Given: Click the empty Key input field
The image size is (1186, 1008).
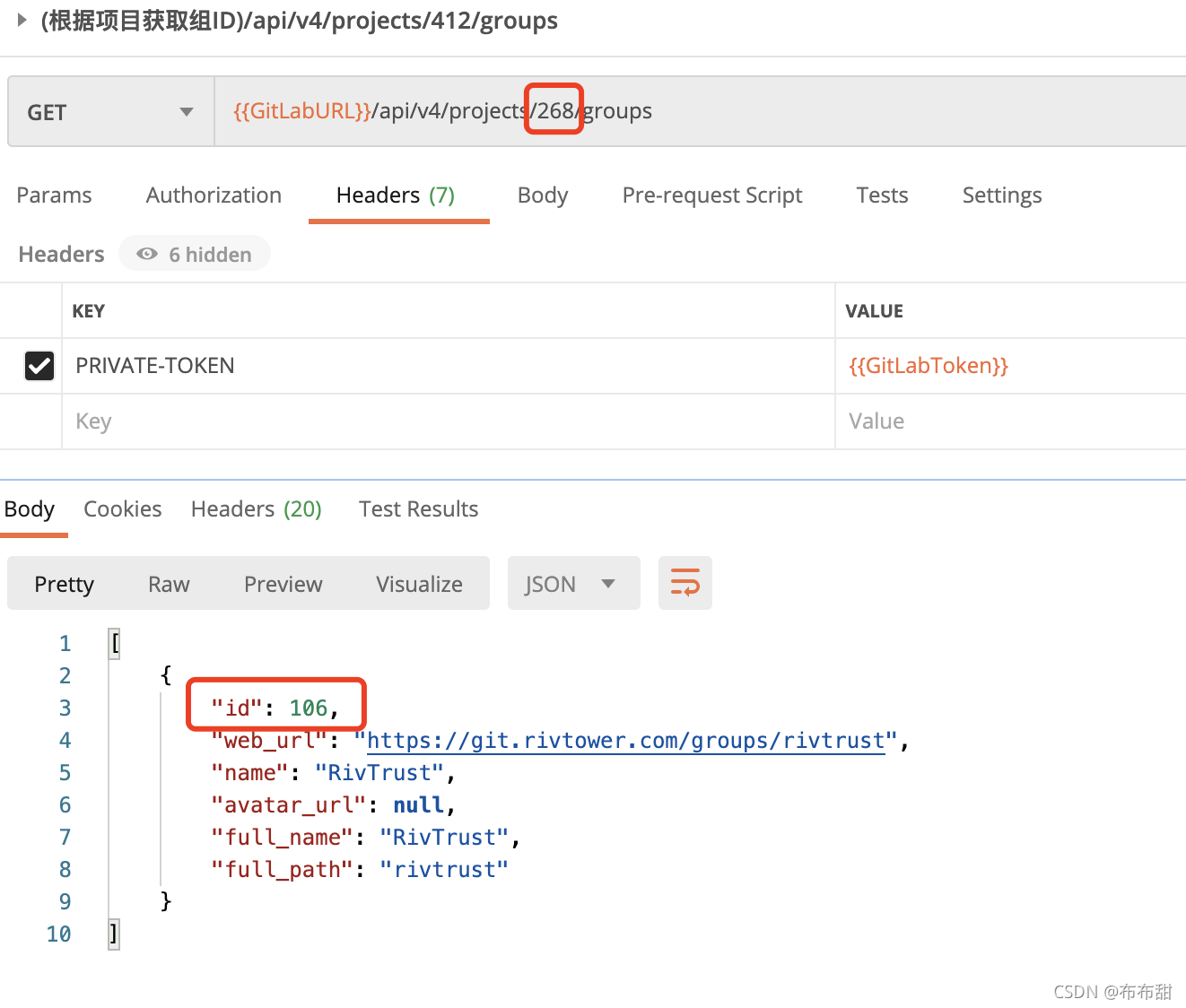Looking at the screenshot, I should [x=449, y=421].
